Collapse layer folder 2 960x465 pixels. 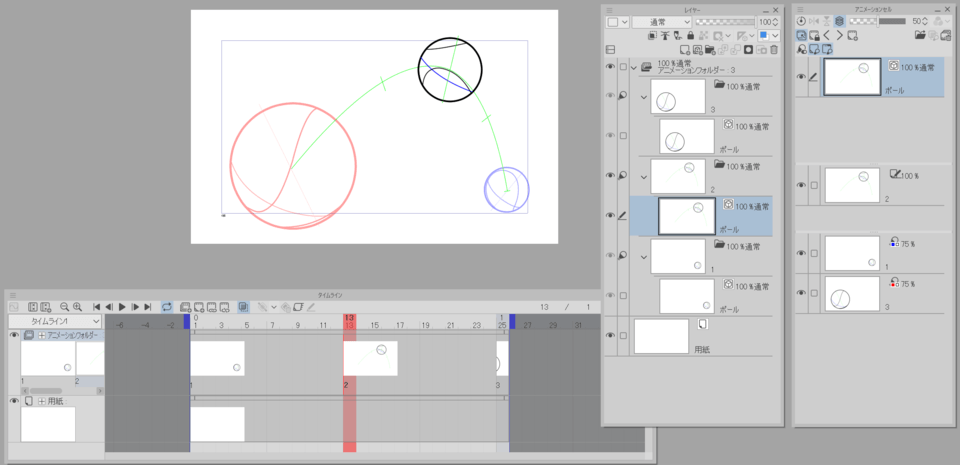(643, 176)
